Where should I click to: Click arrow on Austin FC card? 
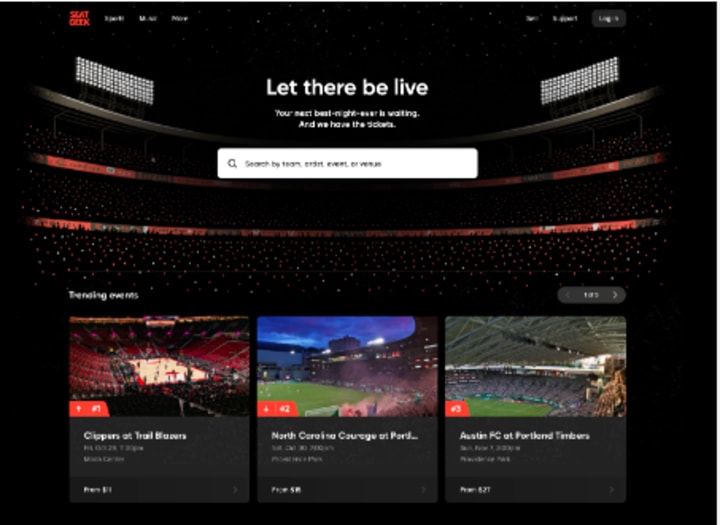(612, 490)
